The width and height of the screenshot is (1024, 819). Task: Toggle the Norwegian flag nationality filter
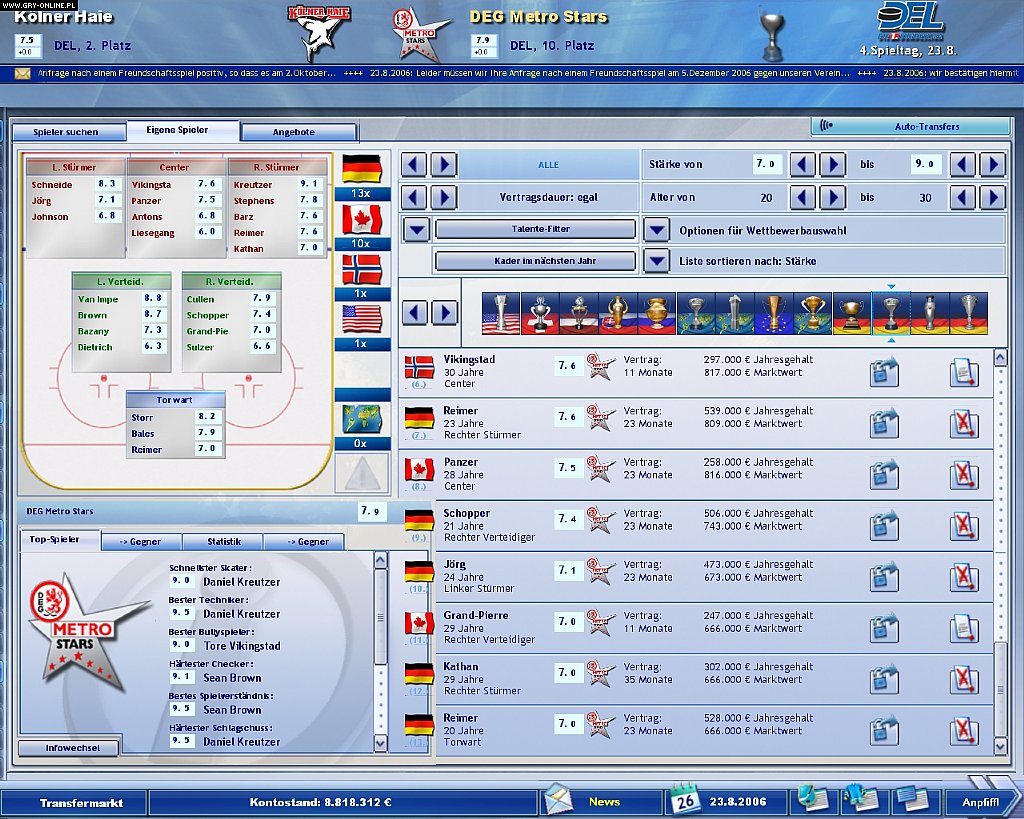tap(359, 269)
